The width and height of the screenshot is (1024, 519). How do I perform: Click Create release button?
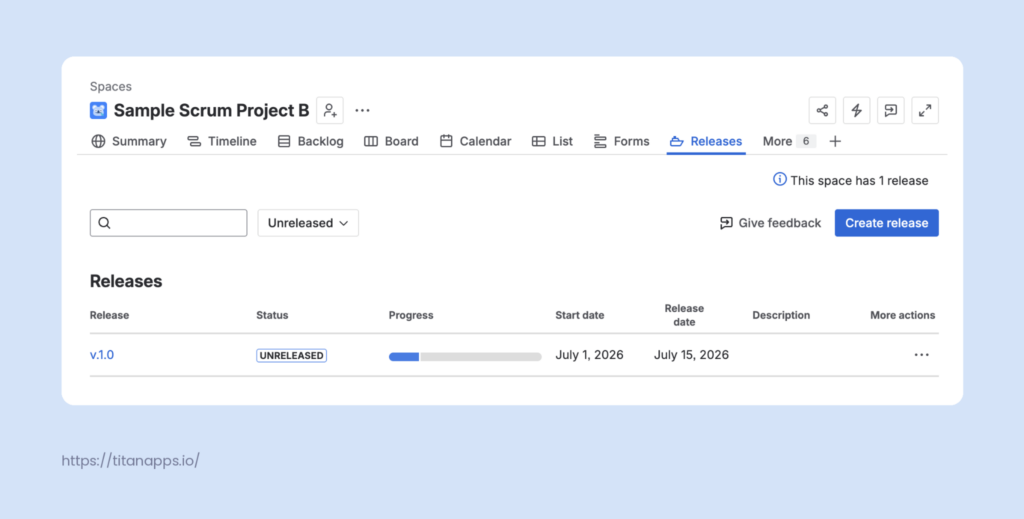(886, 223)
